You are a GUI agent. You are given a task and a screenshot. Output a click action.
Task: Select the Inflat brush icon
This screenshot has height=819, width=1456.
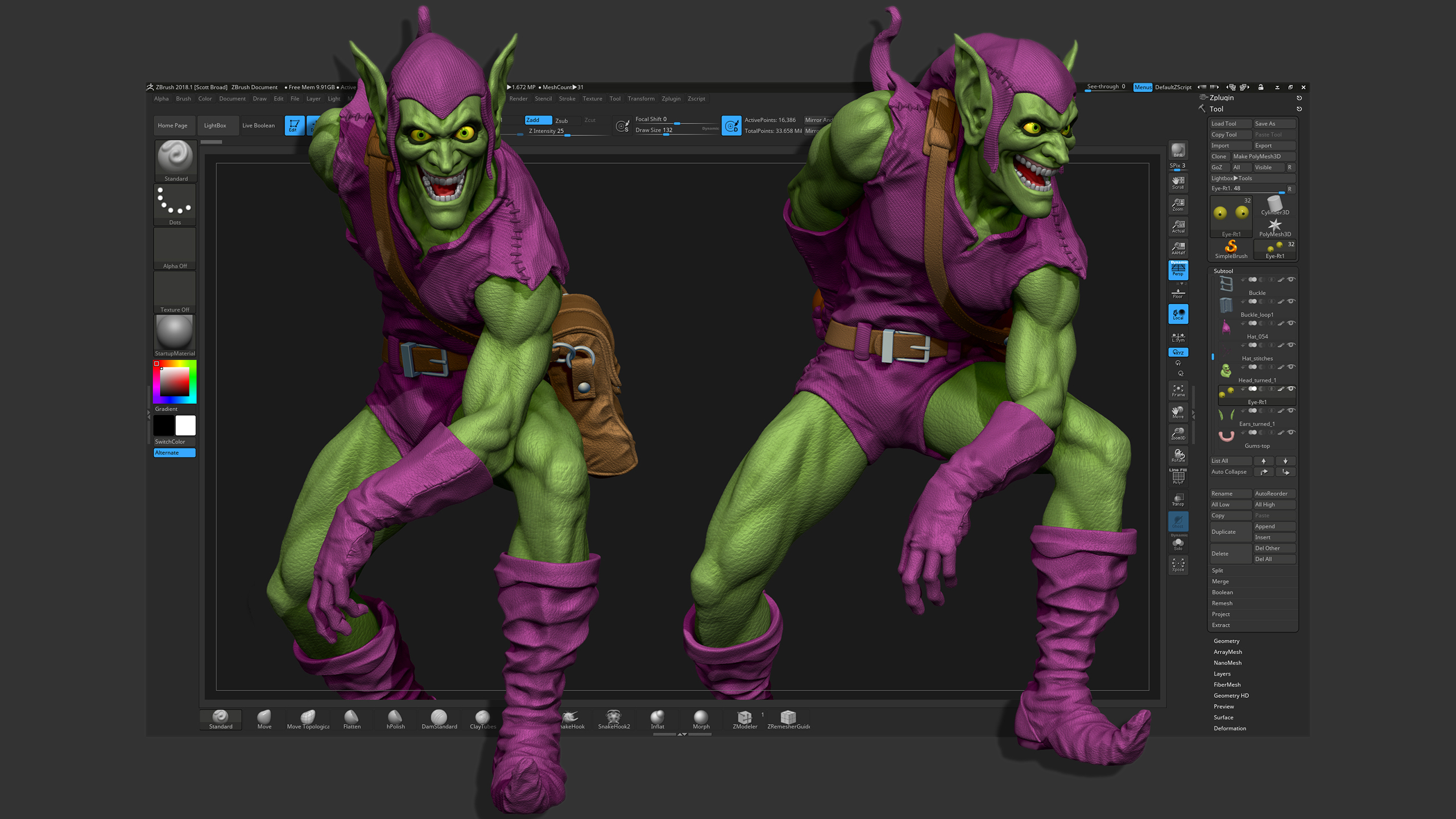coord(657,719)
